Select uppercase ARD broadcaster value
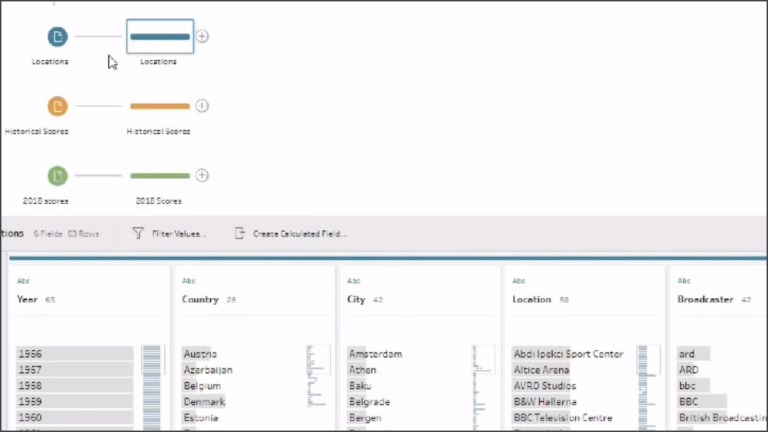The image size is (768, 432). tap(689, 370)
